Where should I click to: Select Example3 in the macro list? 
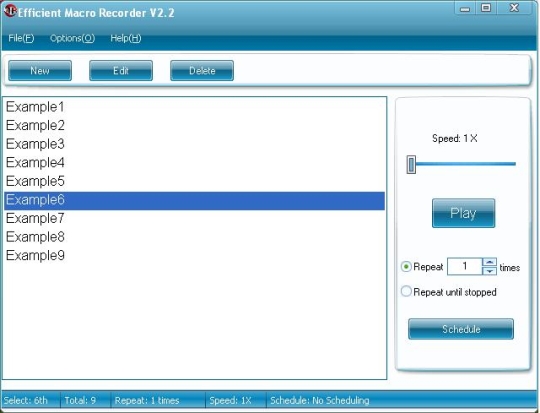(194, 144)
